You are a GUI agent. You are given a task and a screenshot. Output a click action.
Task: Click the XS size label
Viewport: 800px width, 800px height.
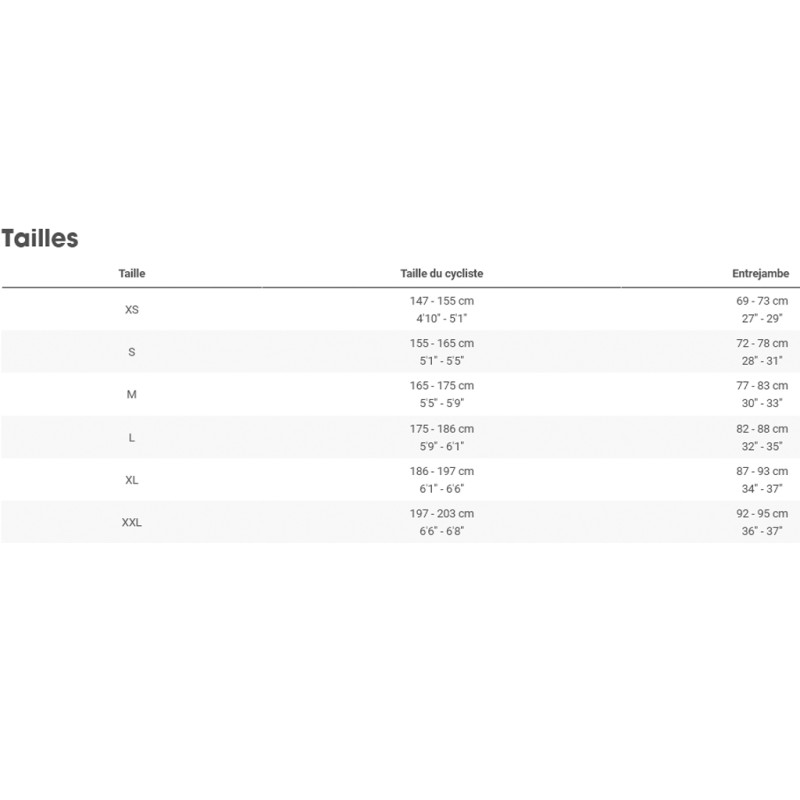coord(132,310)
